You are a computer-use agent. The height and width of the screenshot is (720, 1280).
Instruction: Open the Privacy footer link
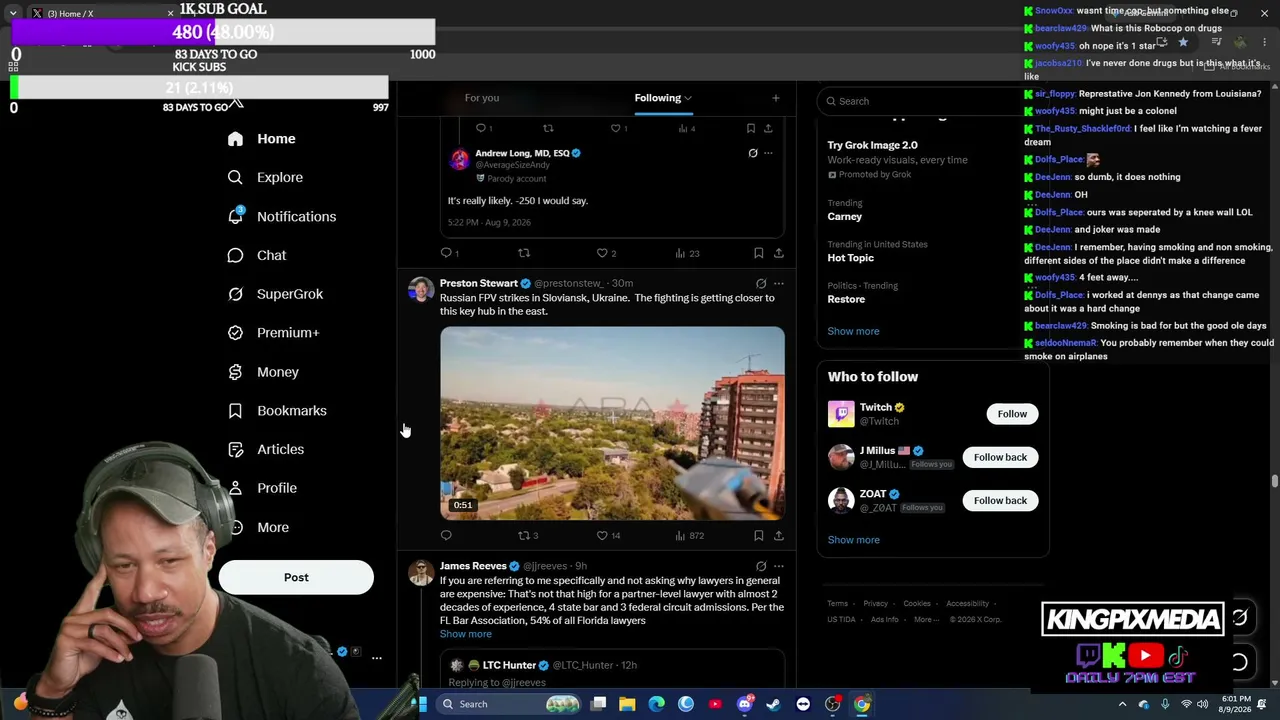875,604
